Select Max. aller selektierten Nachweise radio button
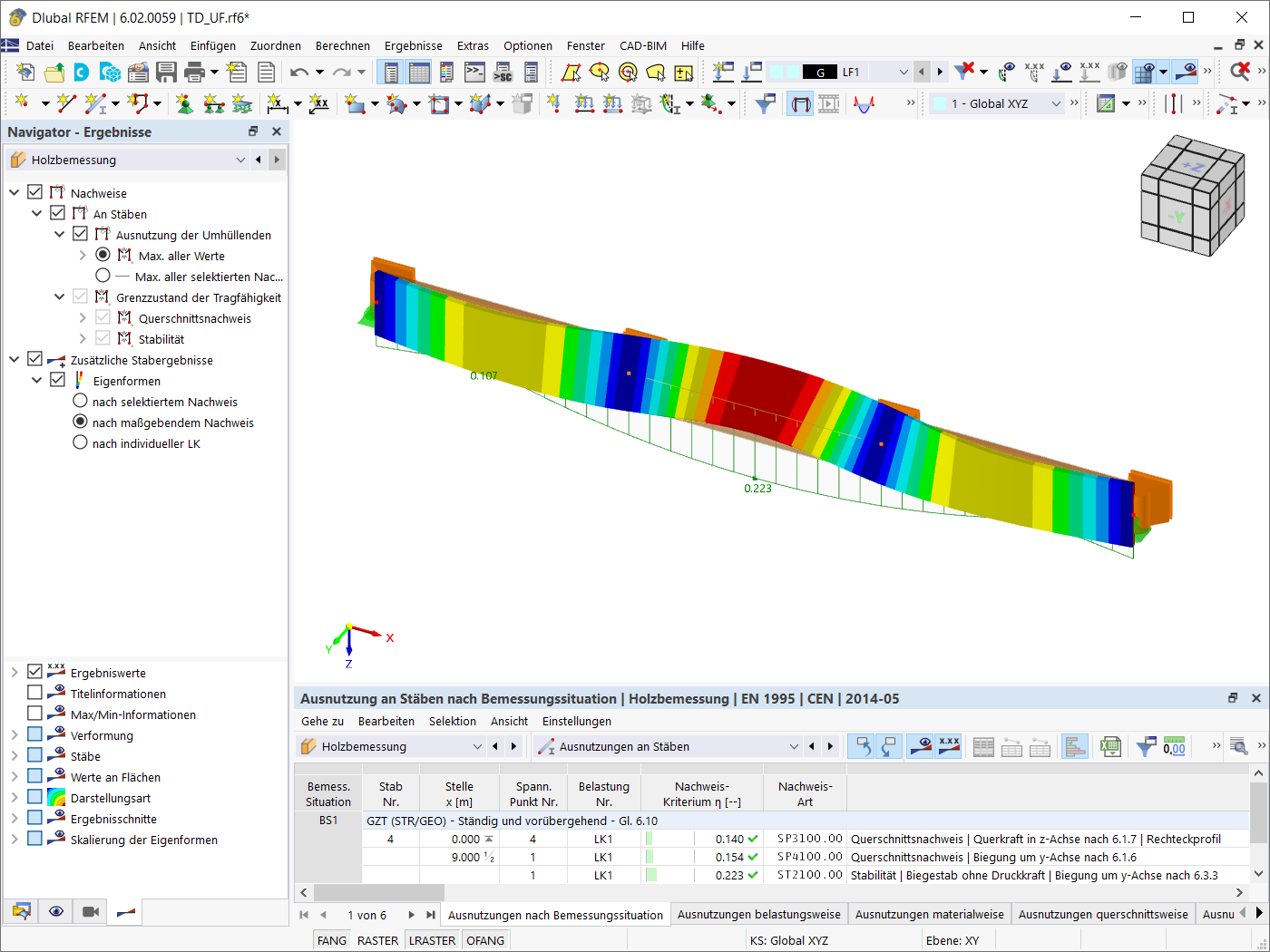This screenshot has height=952, width=1270. (103, 276)
